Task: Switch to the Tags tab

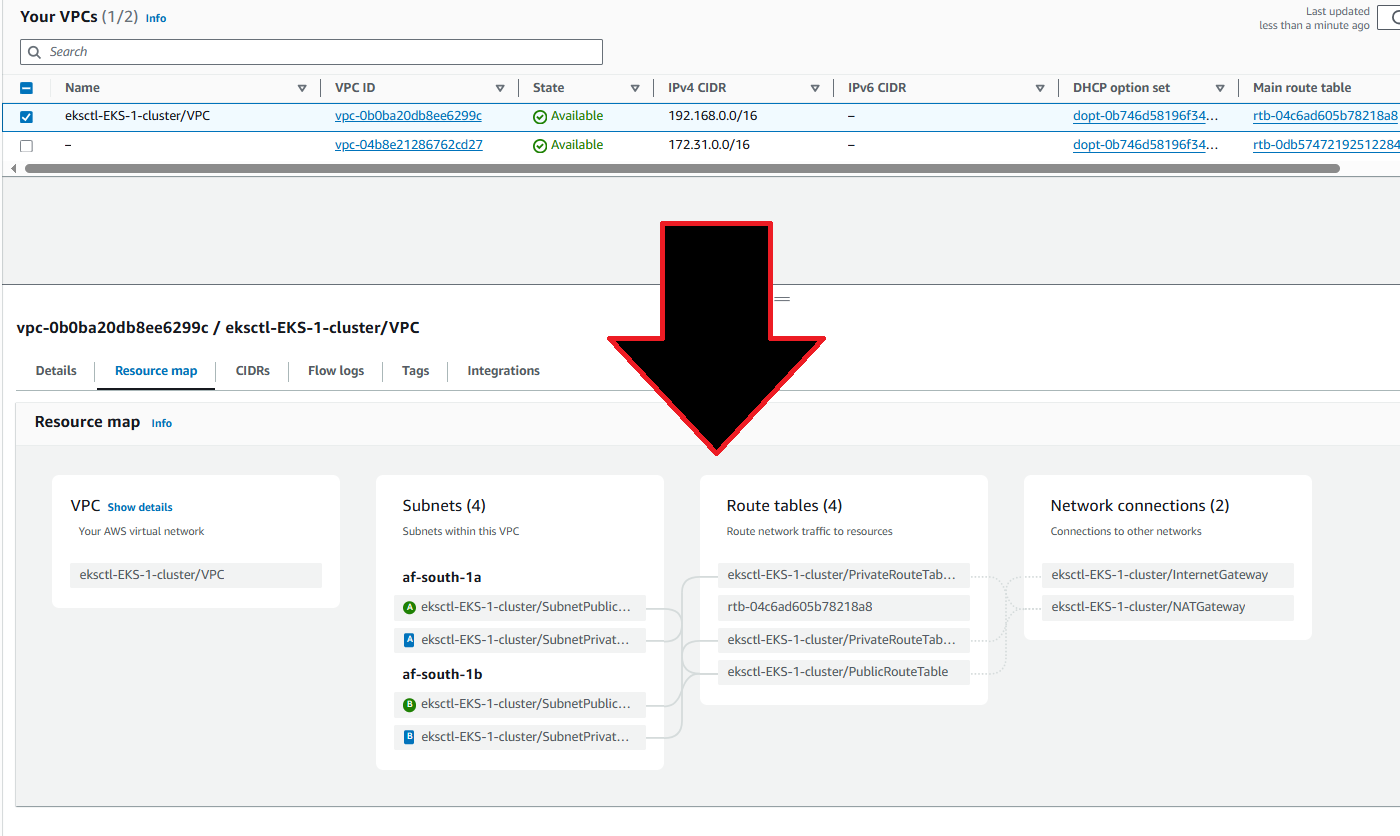Action: click(416, 371)
